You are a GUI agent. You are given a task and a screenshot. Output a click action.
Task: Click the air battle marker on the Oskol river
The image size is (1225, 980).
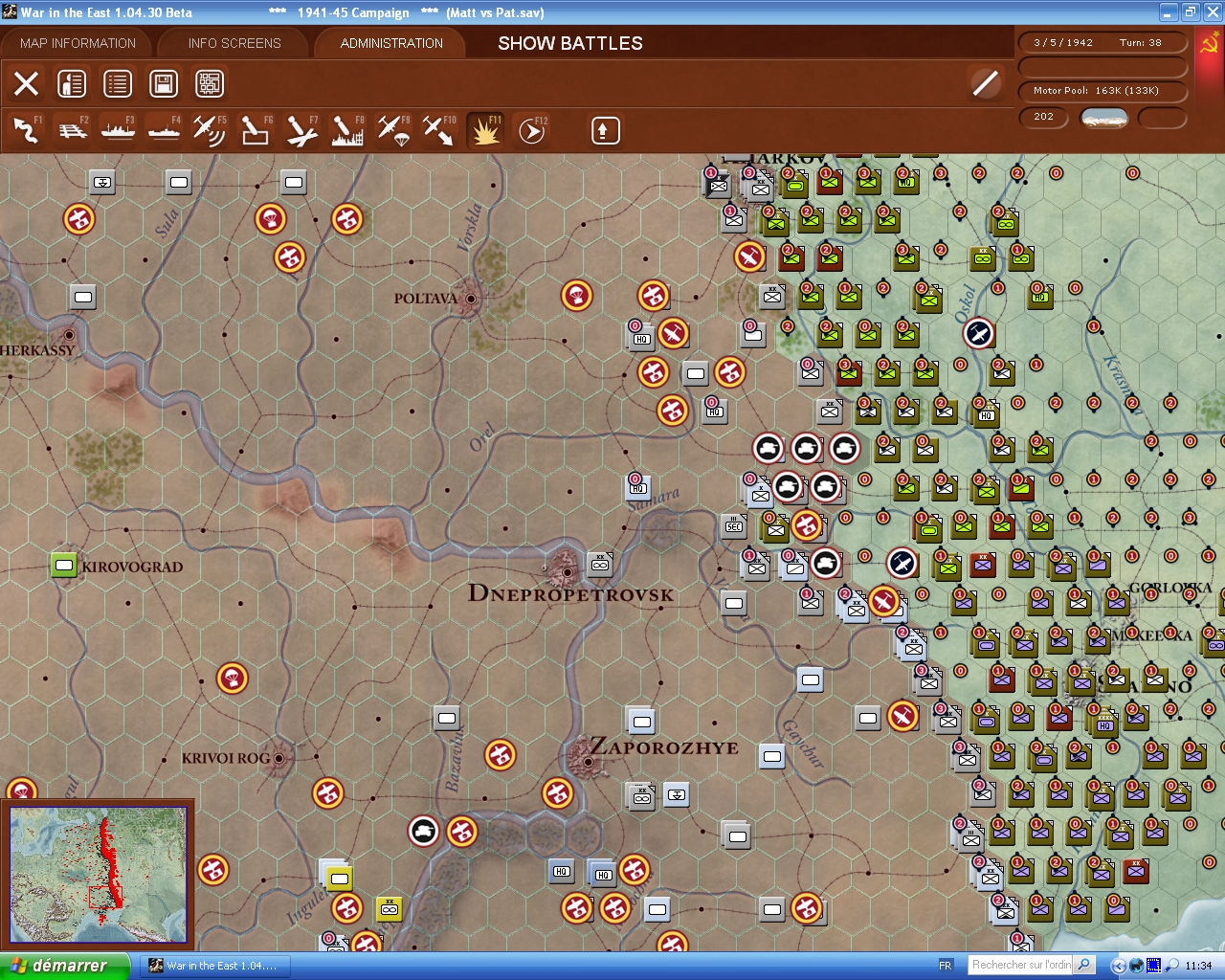(x=979, y=333)
